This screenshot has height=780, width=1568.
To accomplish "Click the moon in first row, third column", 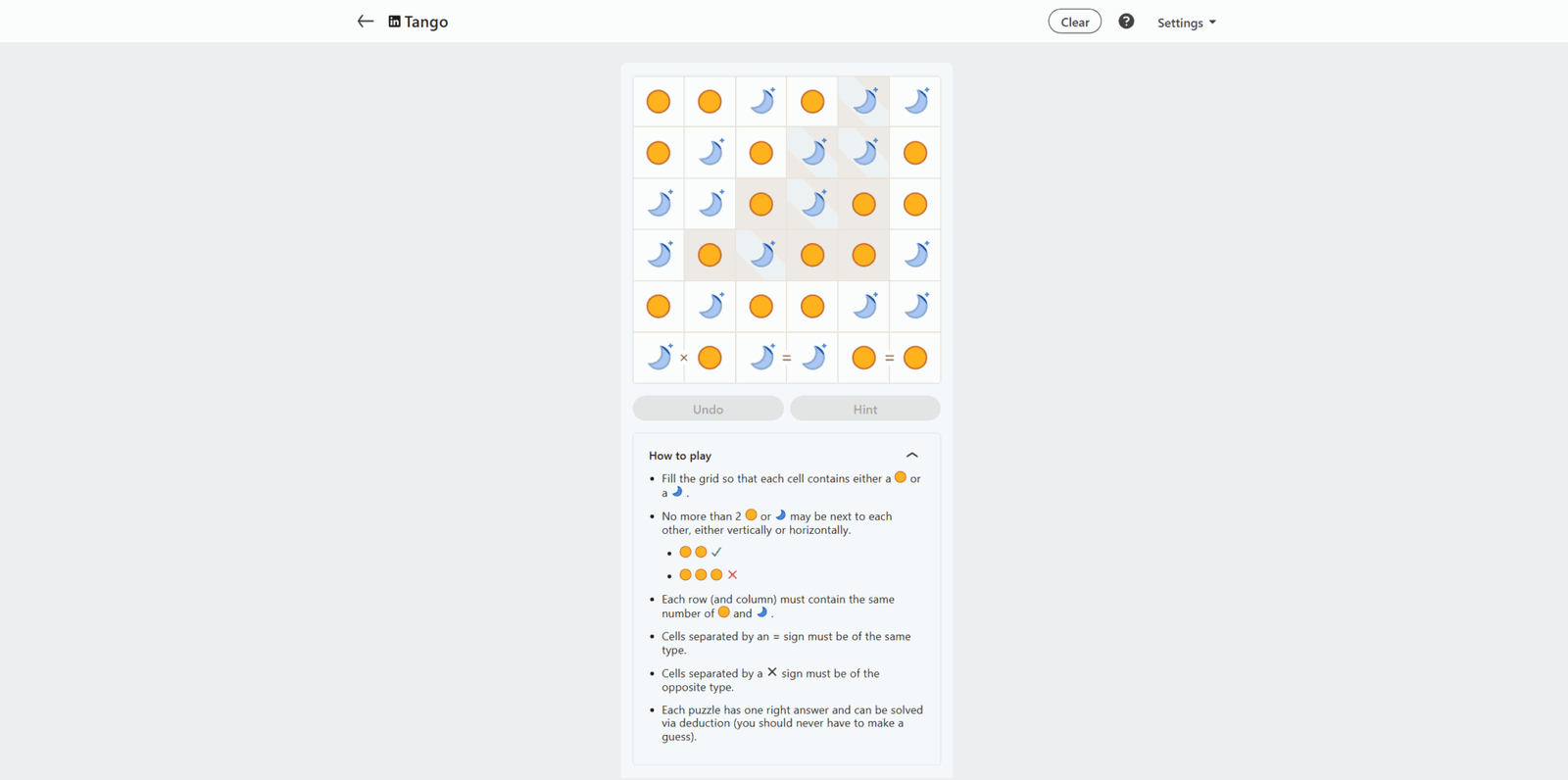I will click(x=761, y=101).
